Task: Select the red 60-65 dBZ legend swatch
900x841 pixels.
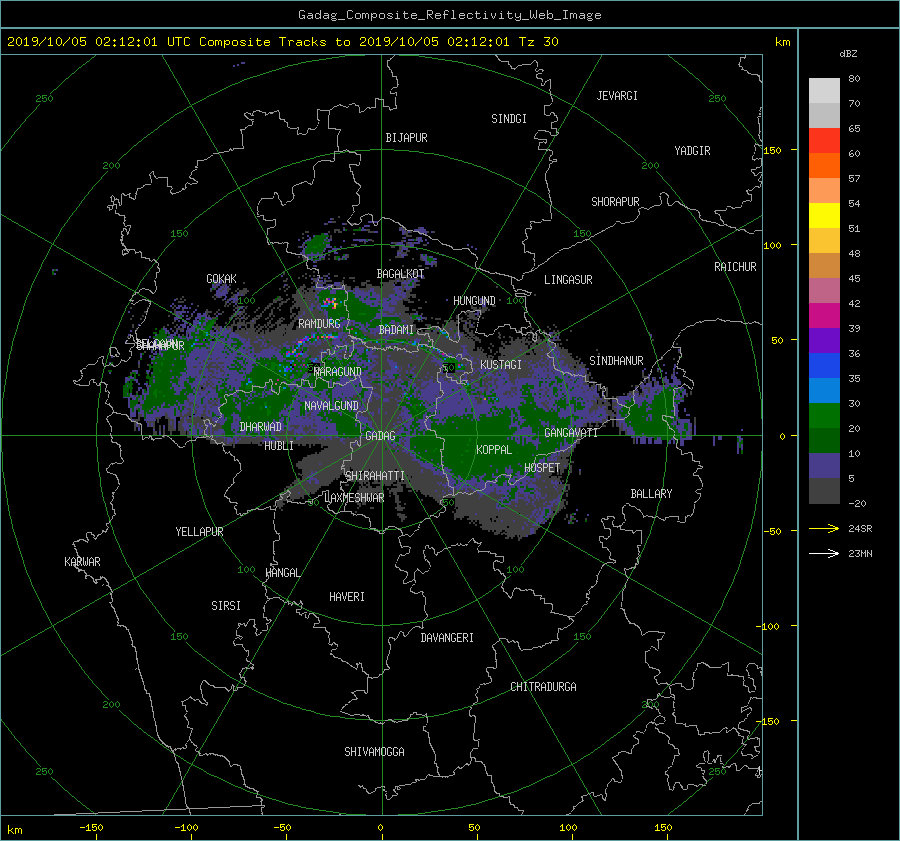Action: click(x=824, y=141)
